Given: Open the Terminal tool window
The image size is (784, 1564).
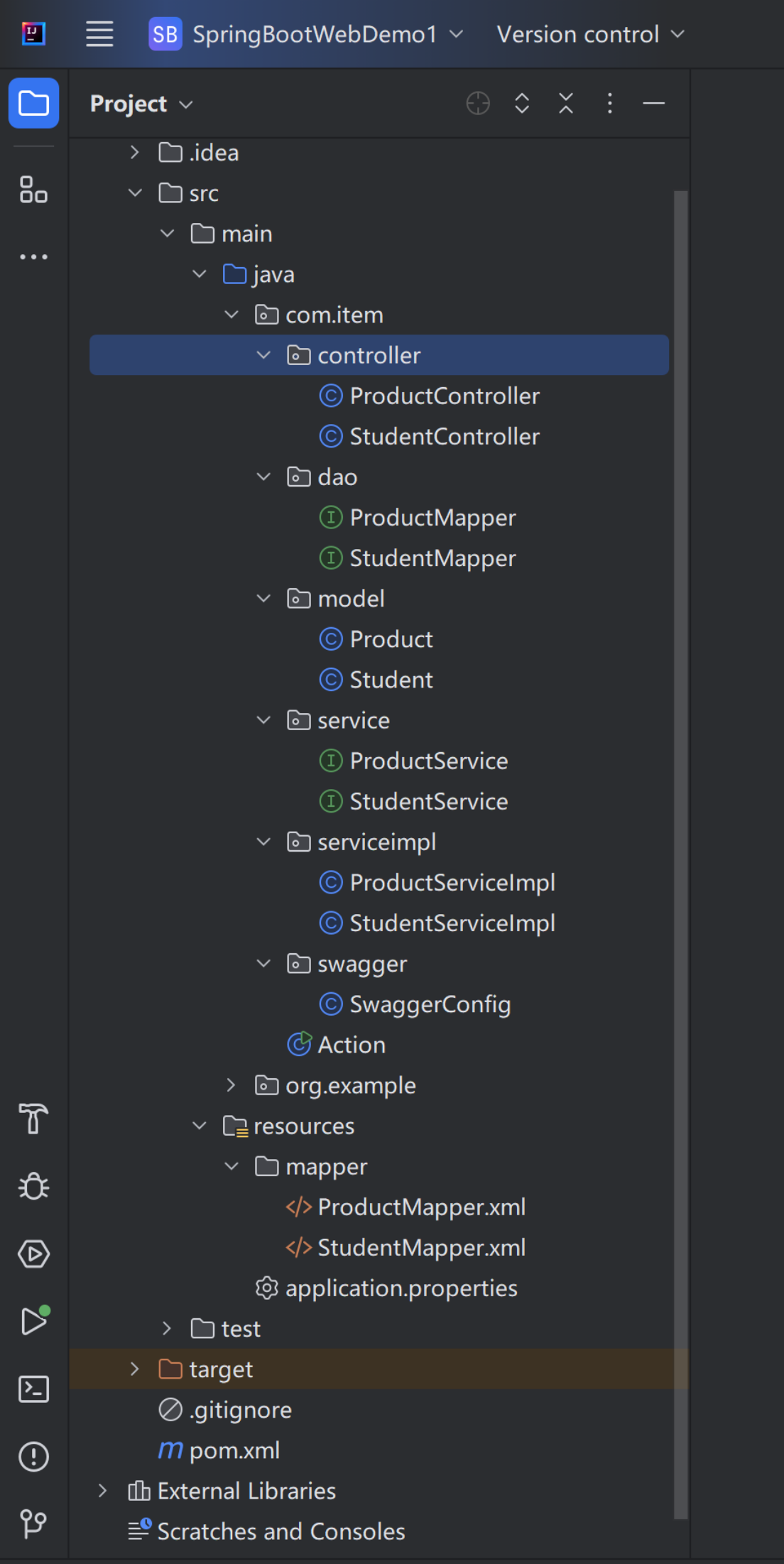Looking at the screenshot, I should point(33,1389).
